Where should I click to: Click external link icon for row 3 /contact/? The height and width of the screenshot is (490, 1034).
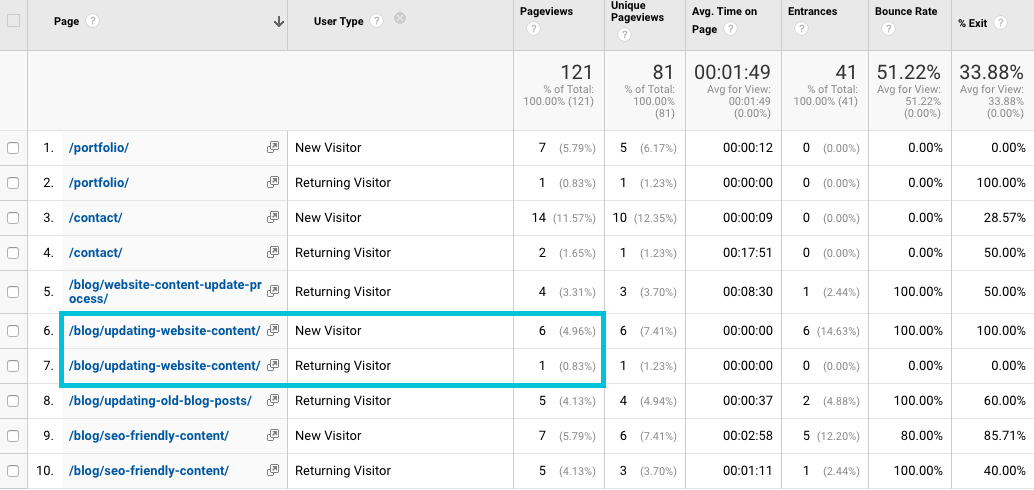[x=272, y=218]
